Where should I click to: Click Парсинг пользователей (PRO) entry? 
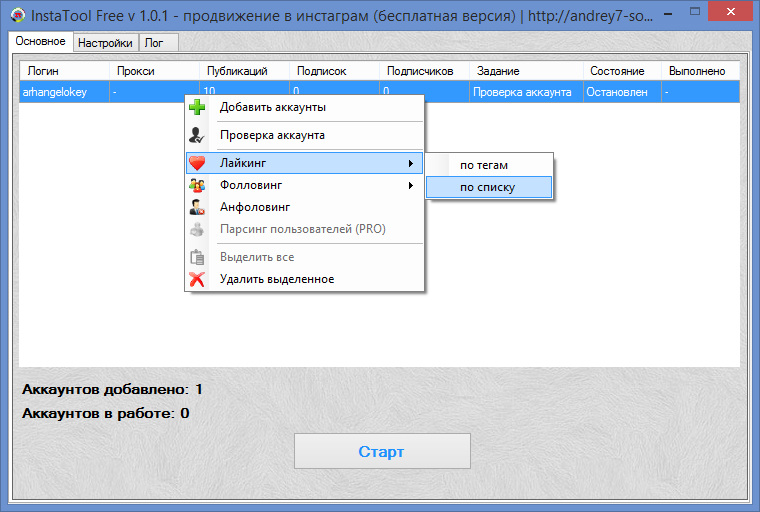[304, 229]
